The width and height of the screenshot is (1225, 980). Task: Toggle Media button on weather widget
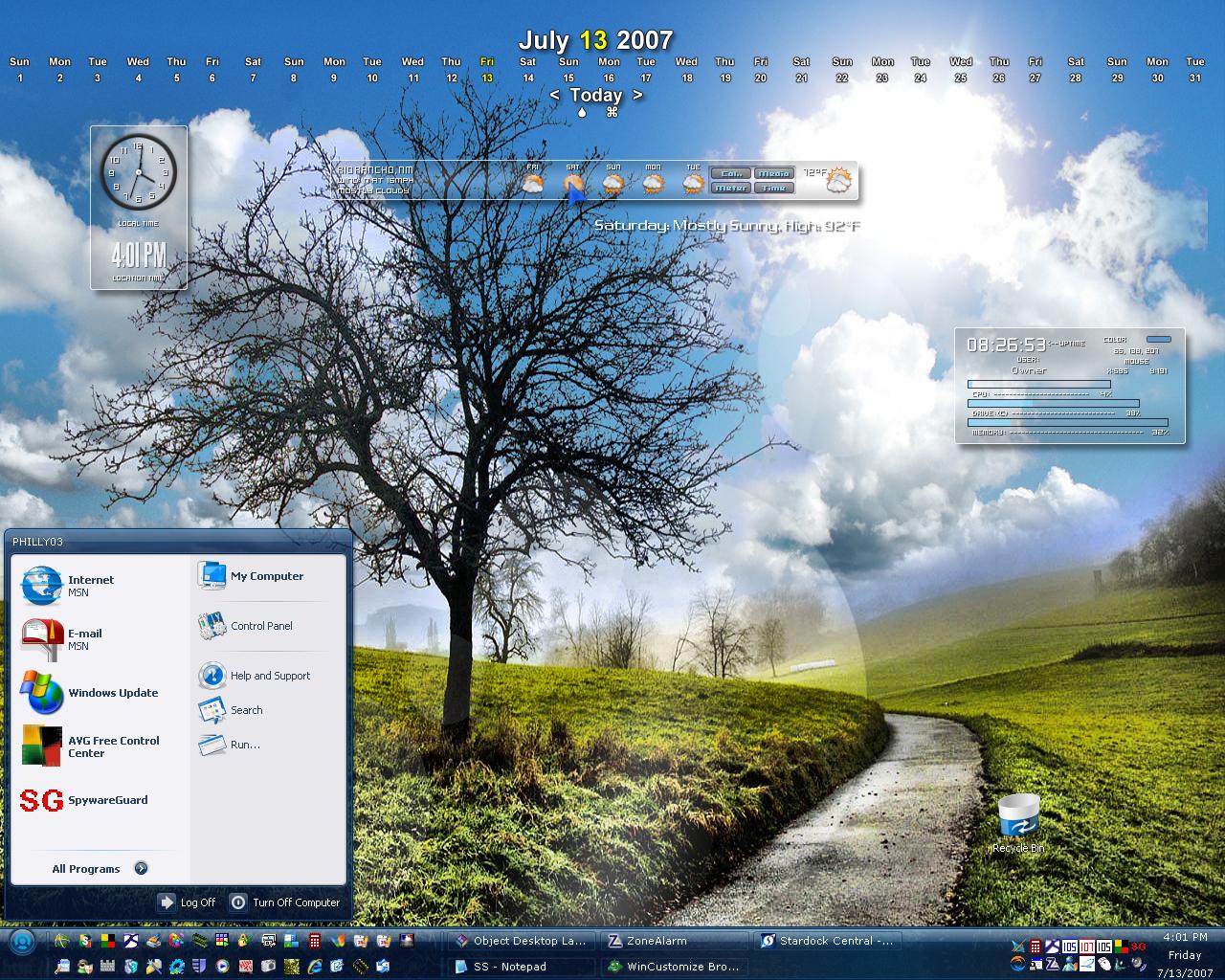click(773, 173)
